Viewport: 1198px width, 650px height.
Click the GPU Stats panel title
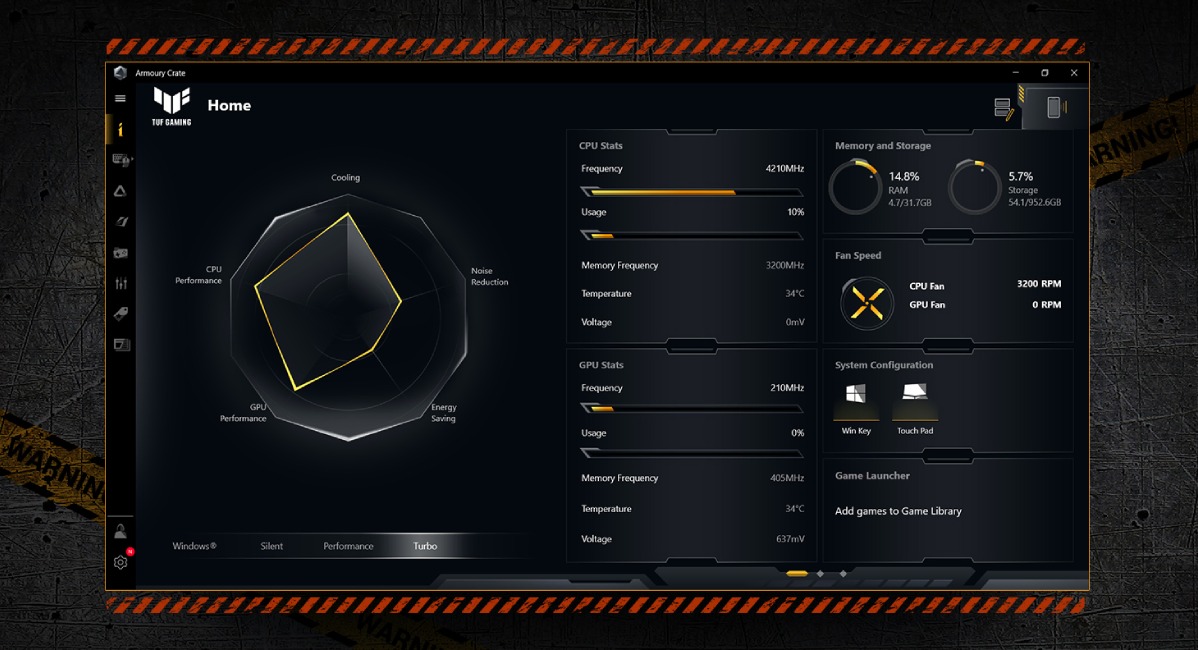[x=601, y=365]
